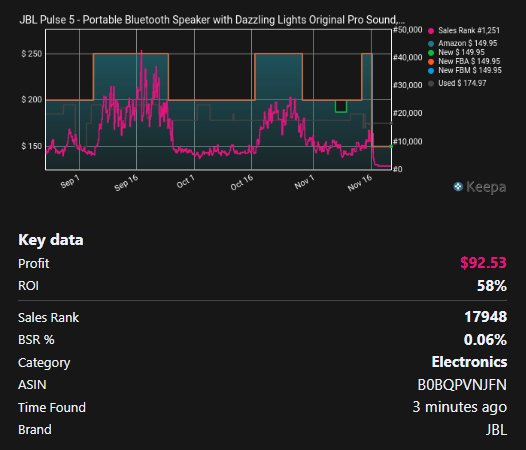526x450 pixels.
Task: Click the $ 200 price axis label
Action: (32, 100)
